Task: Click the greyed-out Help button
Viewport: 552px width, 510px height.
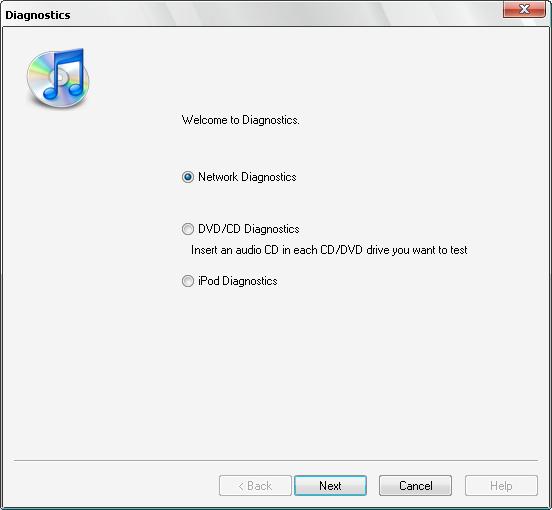Action: pyautogui.click(x=501, y=486)
